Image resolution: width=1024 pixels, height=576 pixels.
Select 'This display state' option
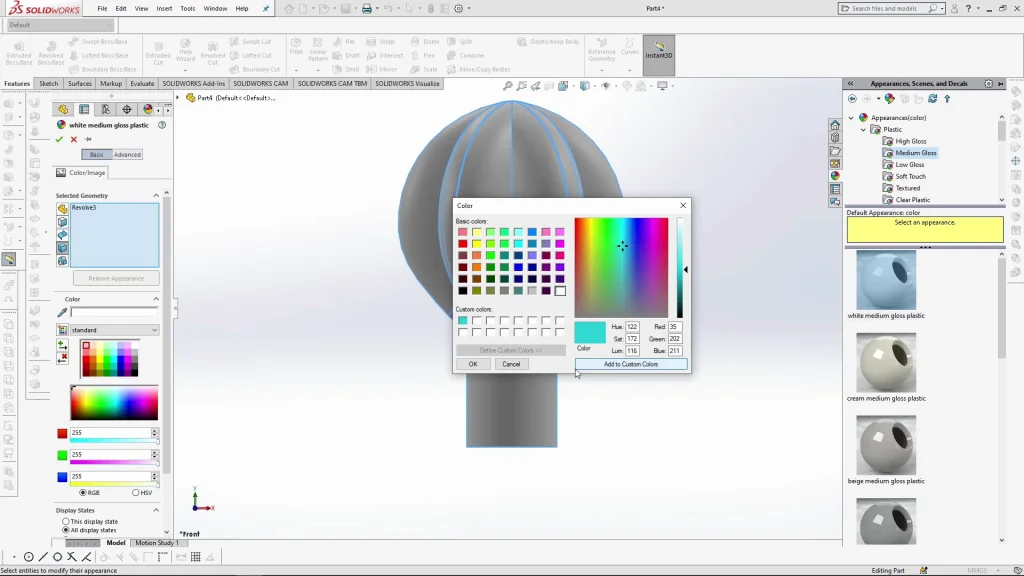66,521
